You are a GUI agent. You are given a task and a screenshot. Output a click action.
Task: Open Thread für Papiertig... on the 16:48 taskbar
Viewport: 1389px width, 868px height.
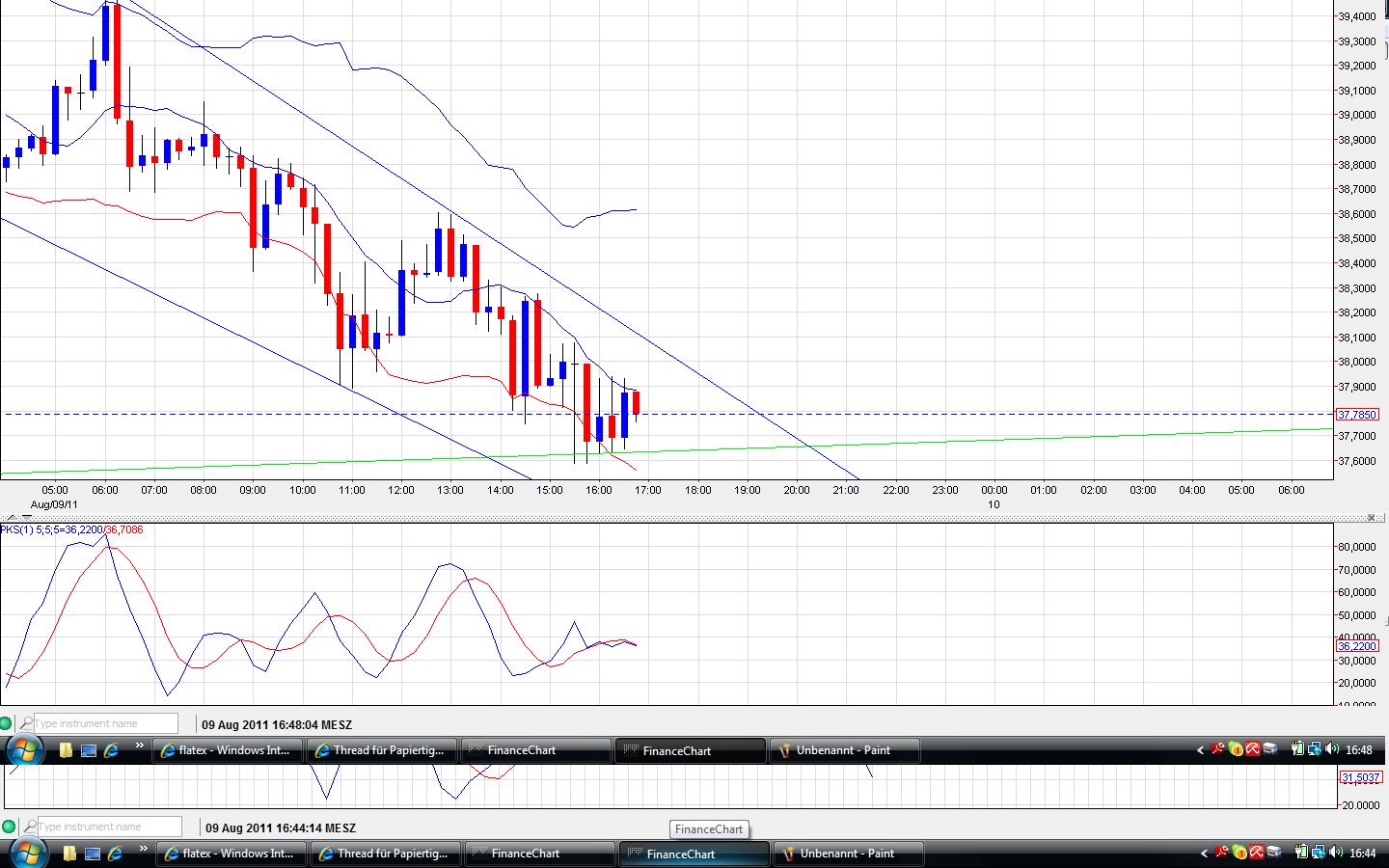point(382,750)
